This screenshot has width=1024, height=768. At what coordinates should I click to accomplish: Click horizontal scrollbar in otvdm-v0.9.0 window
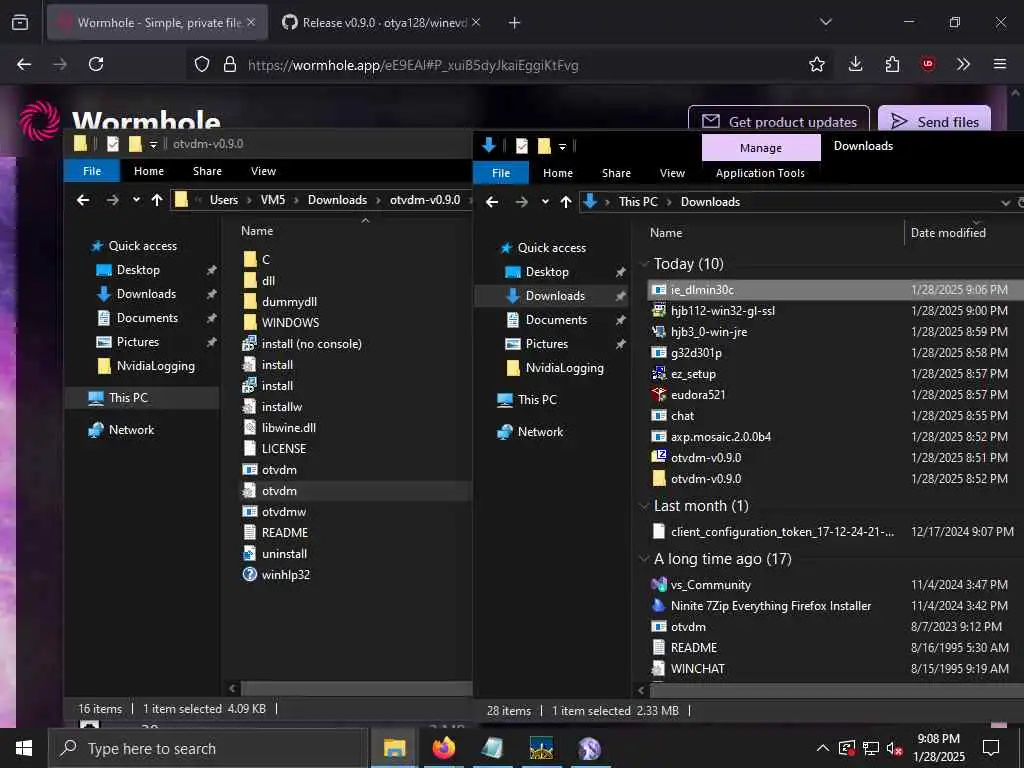356,688
